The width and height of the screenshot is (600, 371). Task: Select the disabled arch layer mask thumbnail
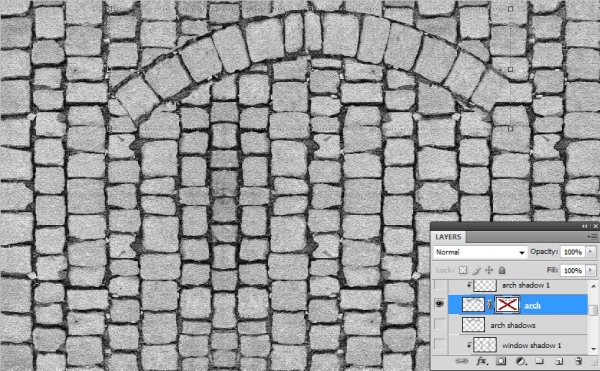[507, 304]
